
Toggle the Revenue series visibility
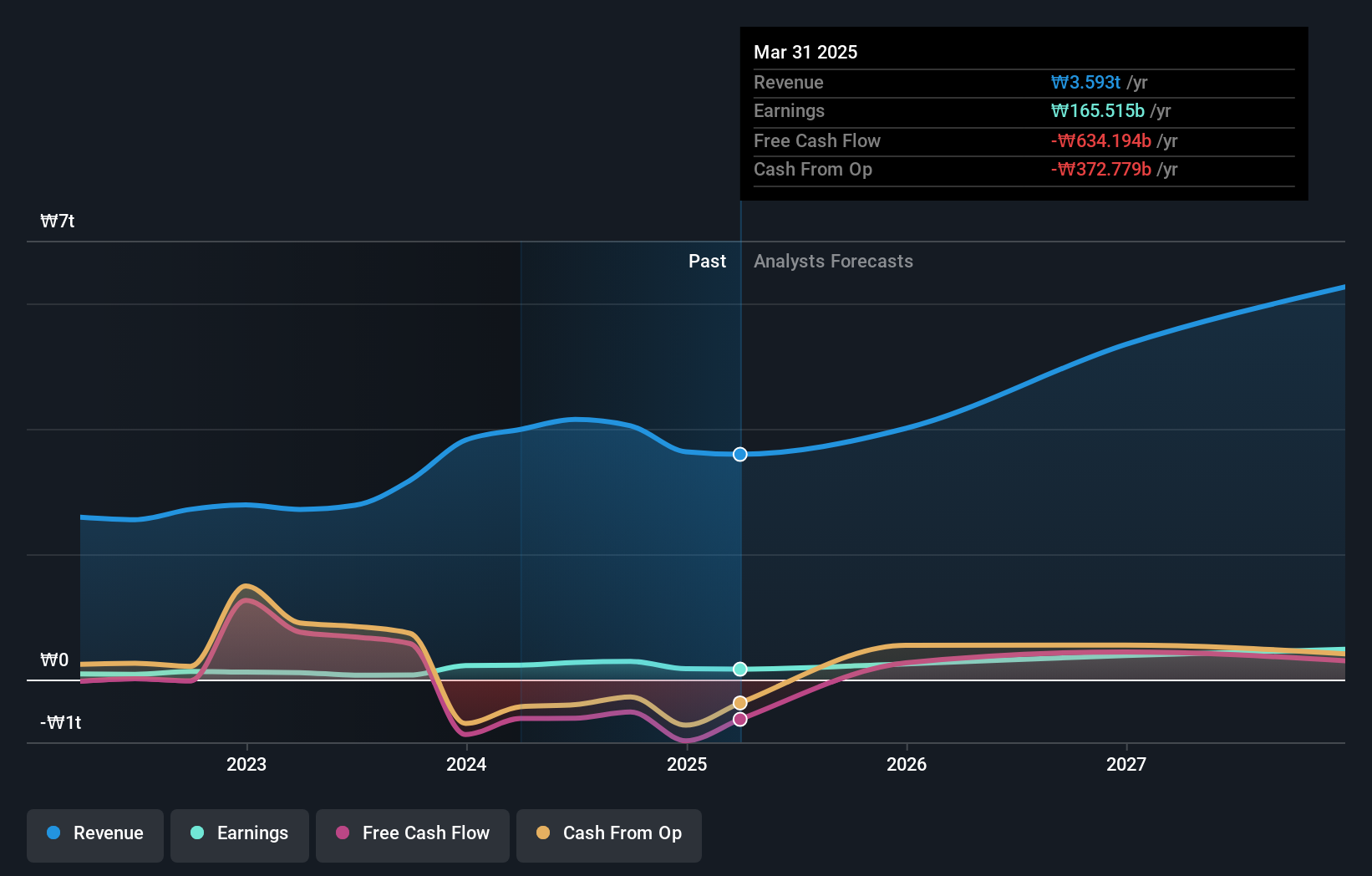(94, 833)
